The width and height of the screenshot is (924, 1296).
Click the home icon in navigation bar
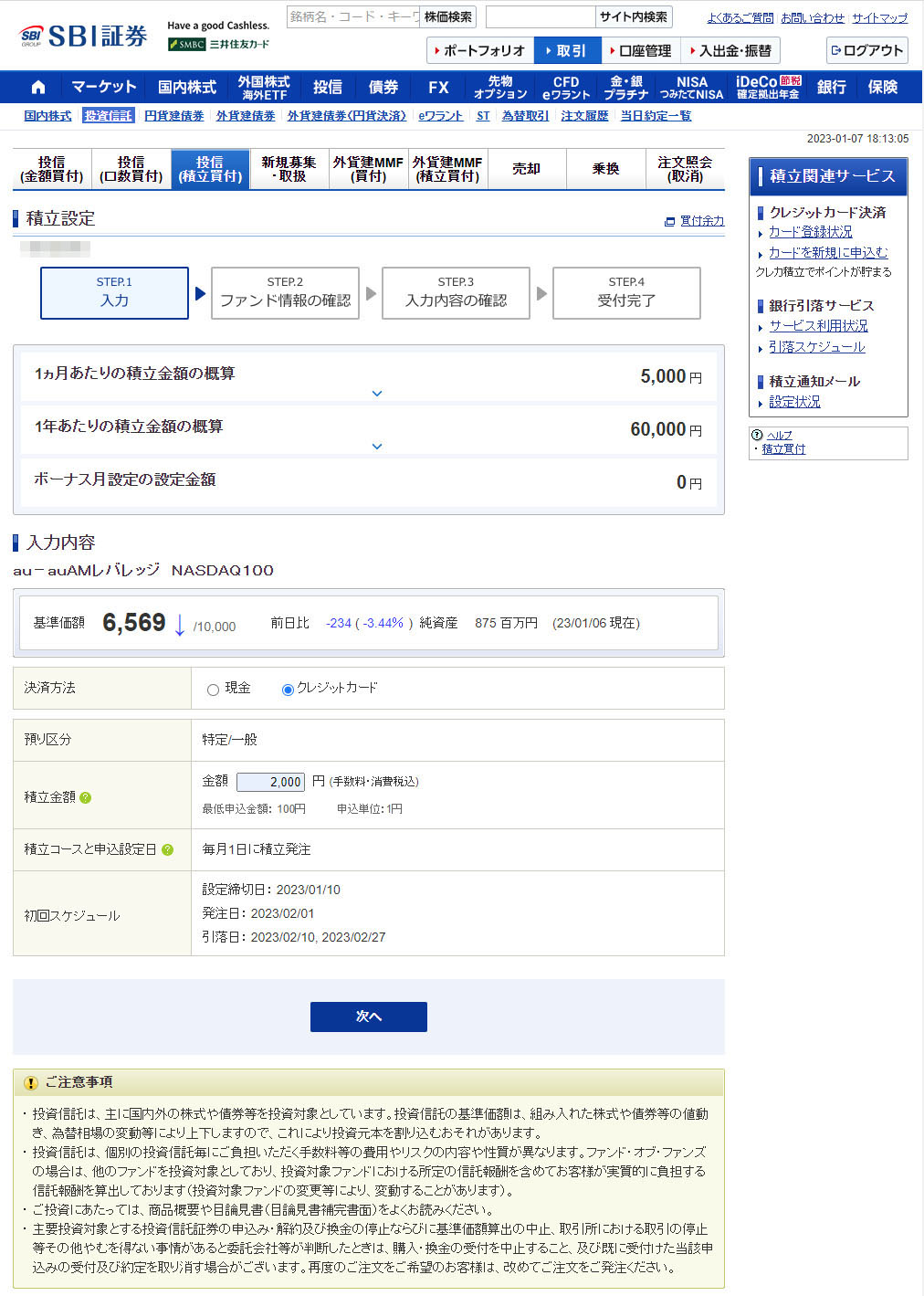coord(38,88)
